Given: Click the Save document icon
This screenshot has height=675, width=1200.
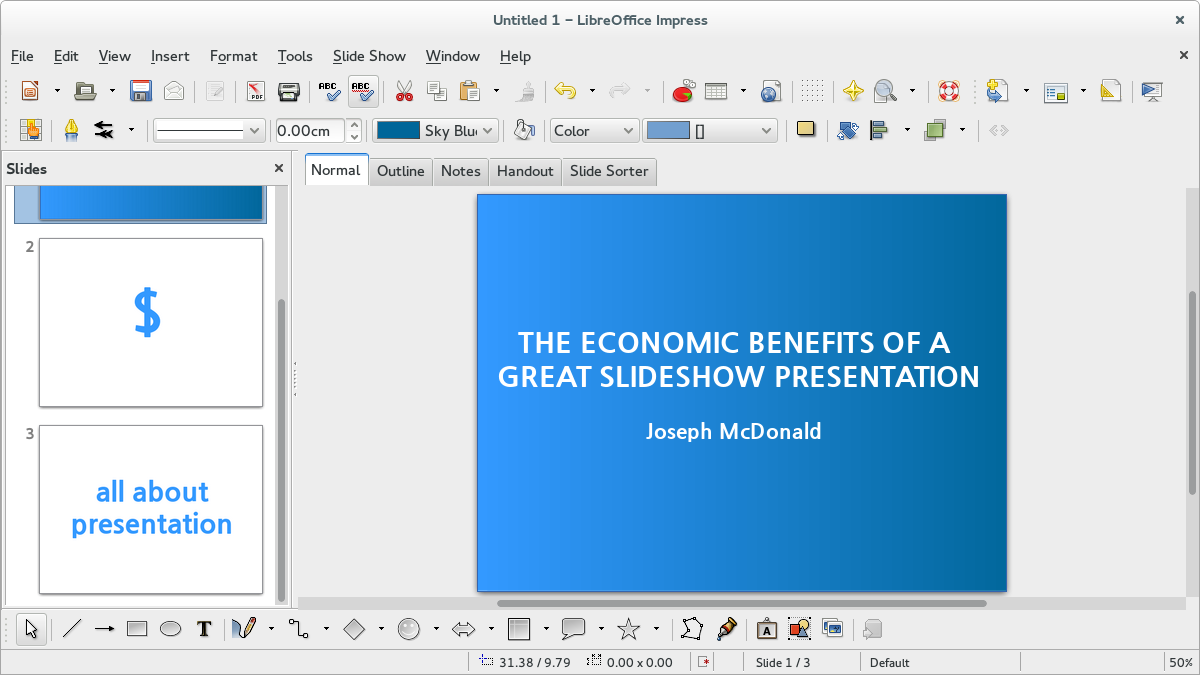Looking at the screenshot, I should point(141,91).
